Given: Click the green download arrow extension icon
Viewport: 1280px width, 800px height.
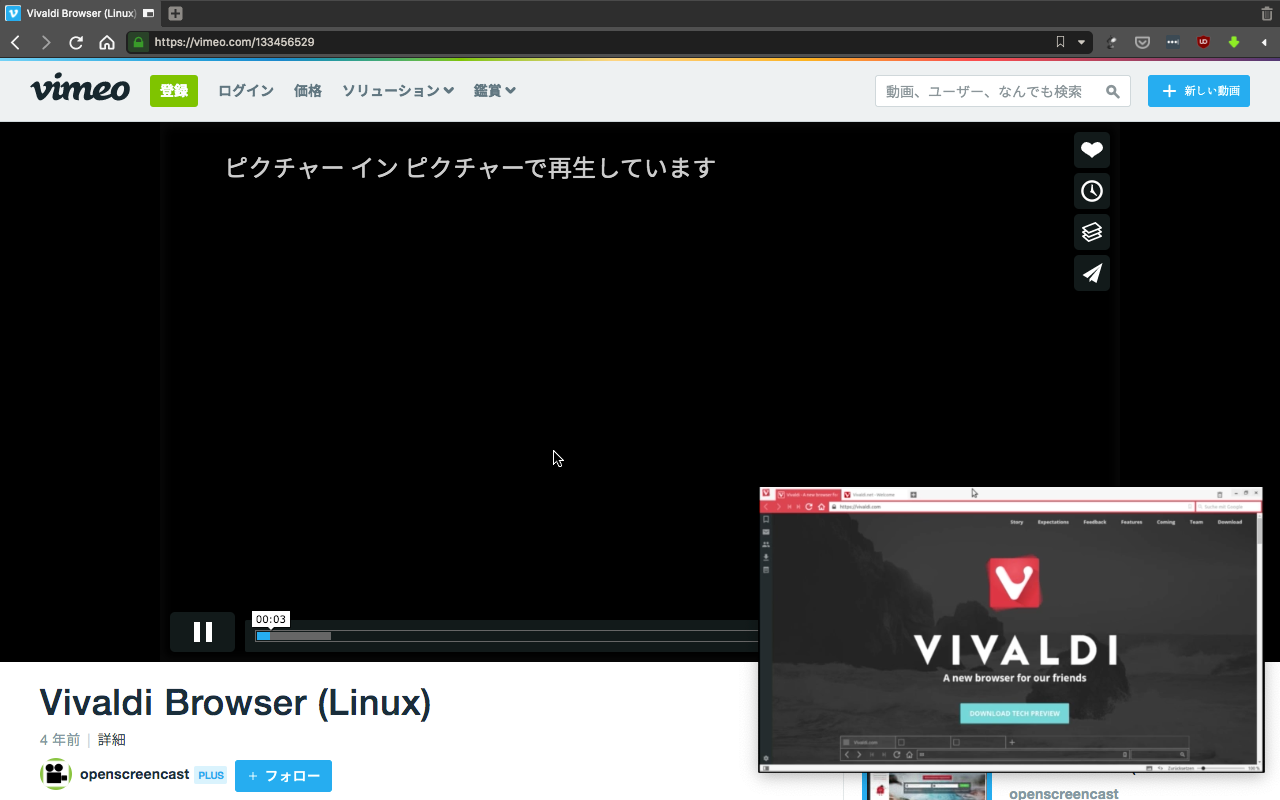Looking at the screenshot, I should coord(1234,42).
